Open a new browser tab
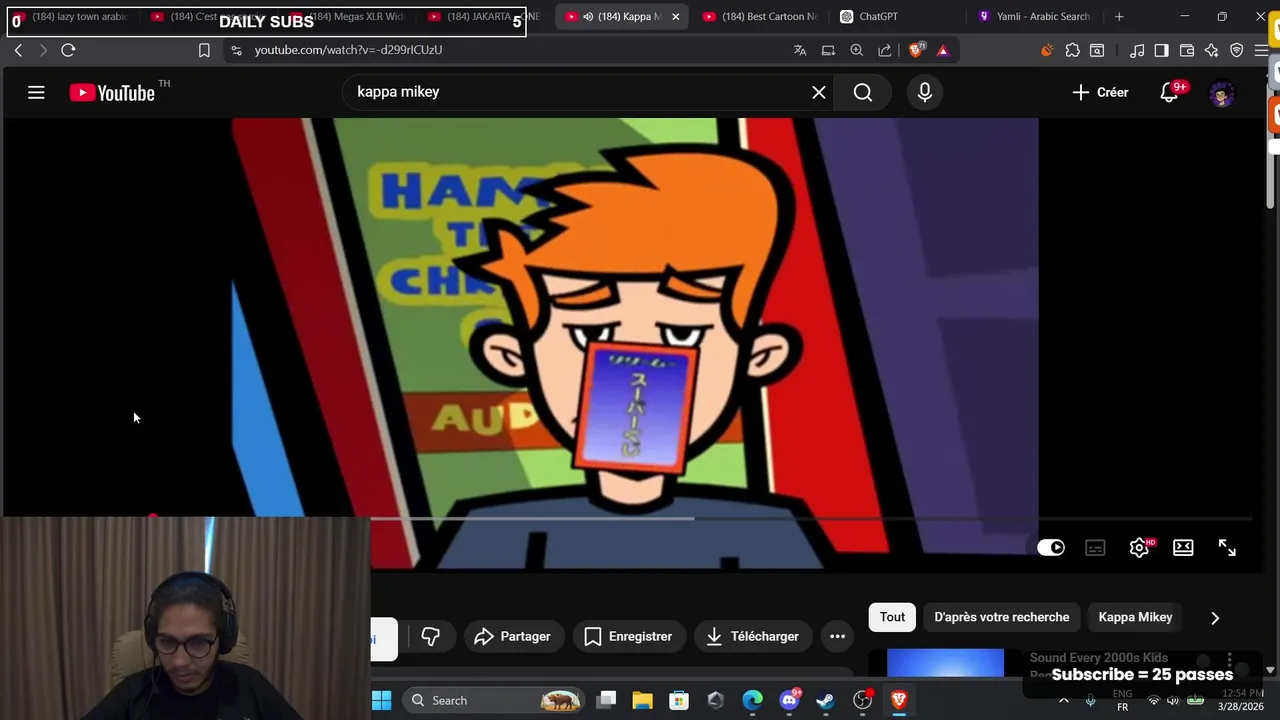Image resolution: width=1280 pixels, height=720 pixels. tap(1119, 17)
